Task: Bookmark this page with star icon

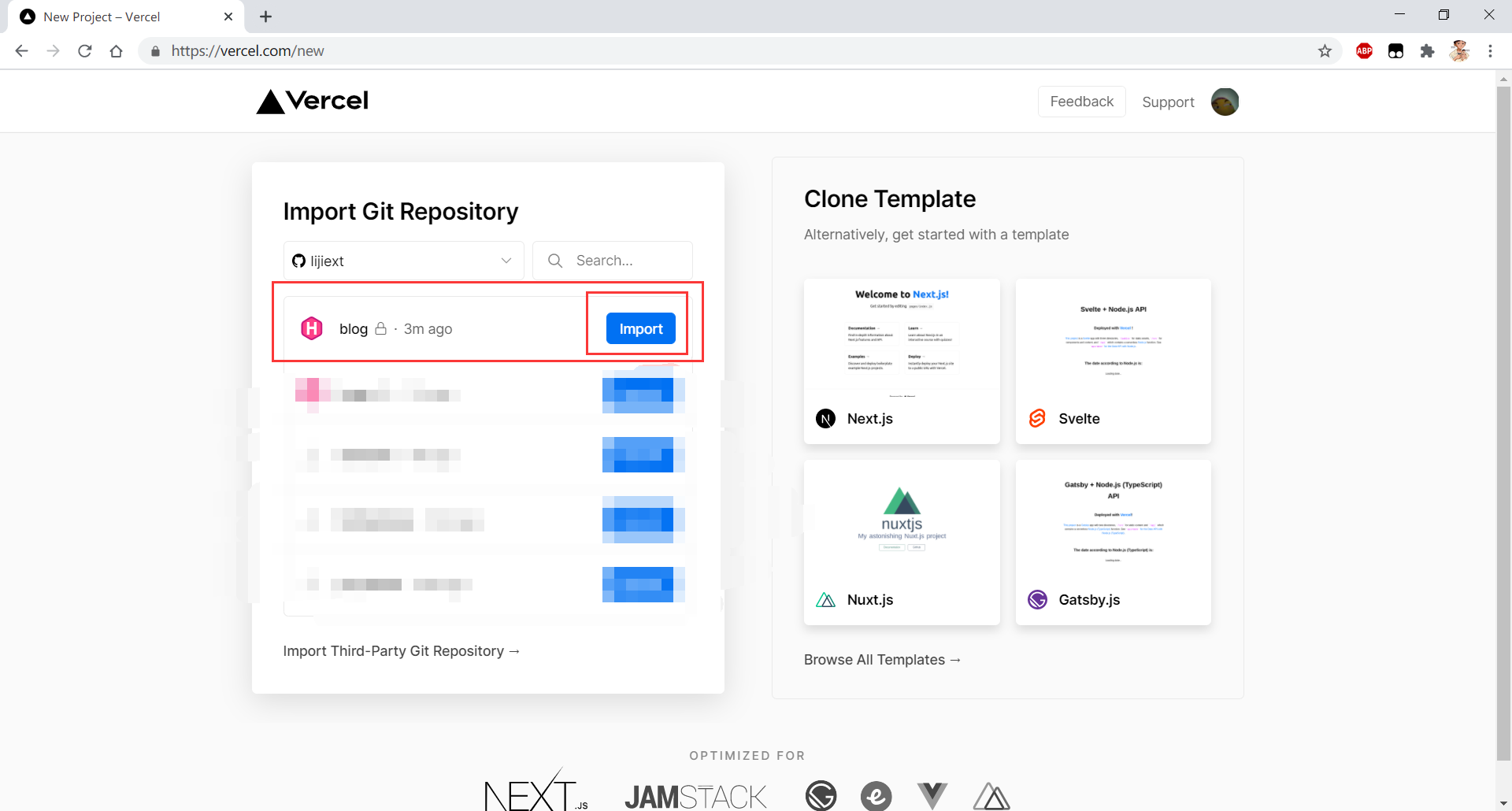Action: pyautogui.click(x=1325, y=51)
